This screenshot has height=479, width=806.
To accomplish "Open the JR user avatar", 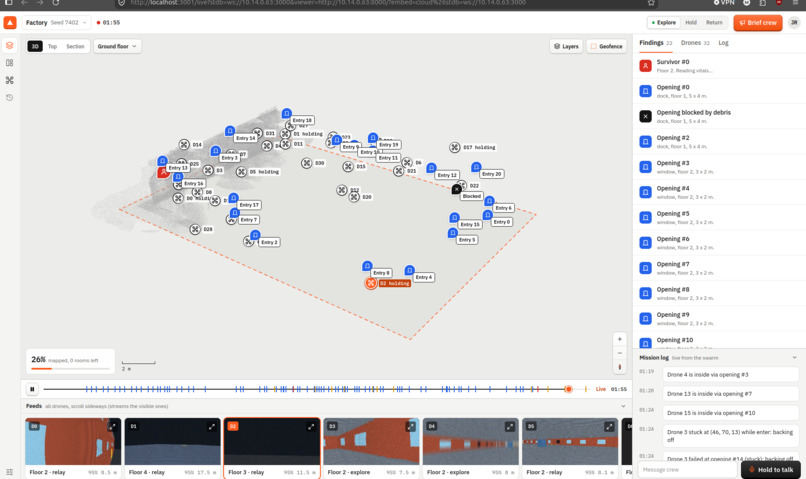I will pos(794,23).
